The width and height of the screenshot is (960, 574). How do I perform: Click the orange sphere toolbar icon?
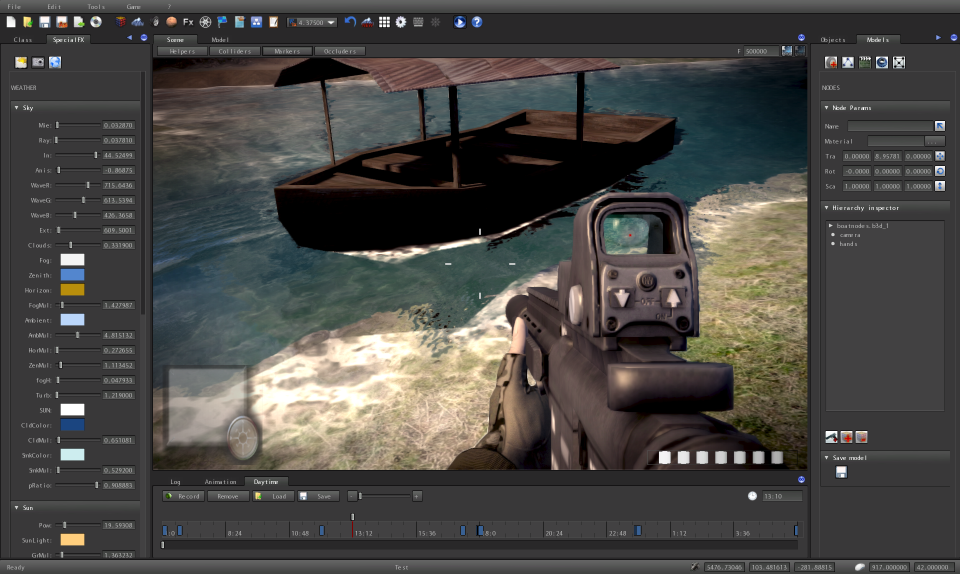pos(171,22)
